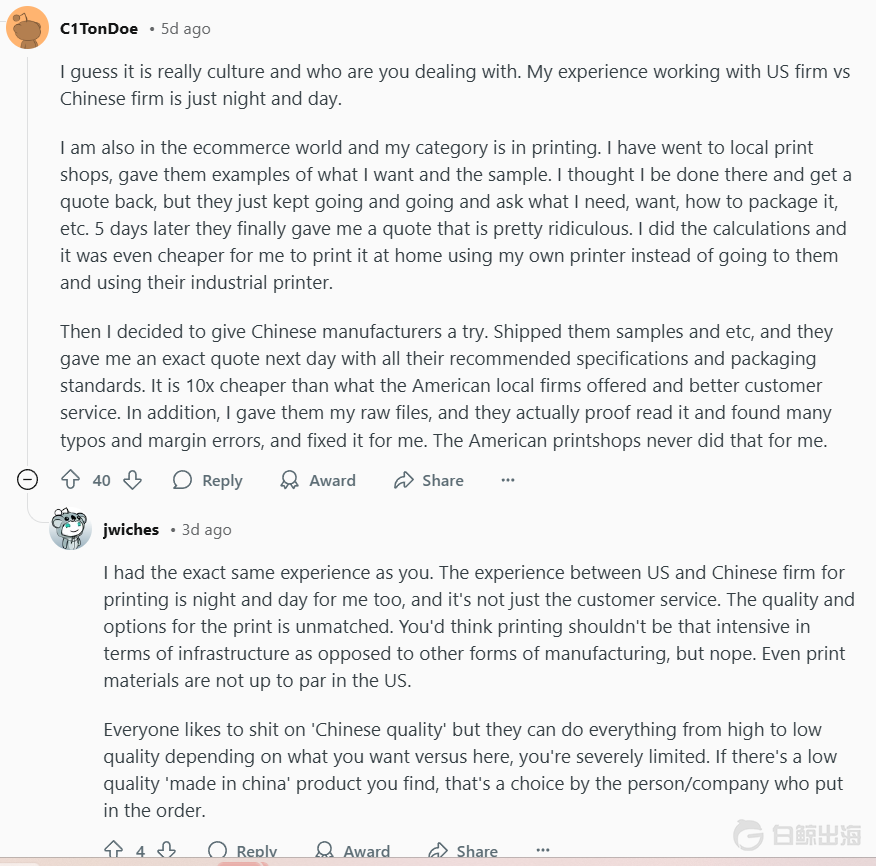Click the vote count 40
The image size is (876, 866).
point(101,480)
